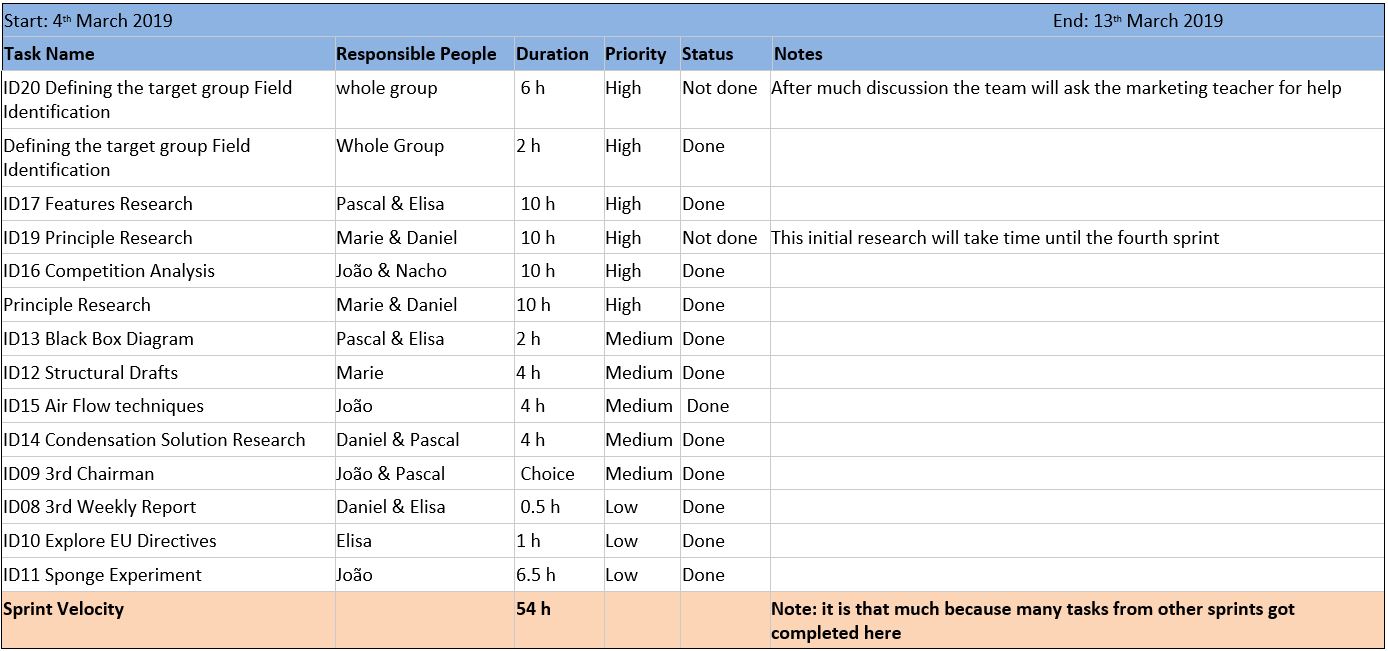Select the ID15 Air Flow techniques cell
Screen dimensions: 1388x651
click(103, 406)
